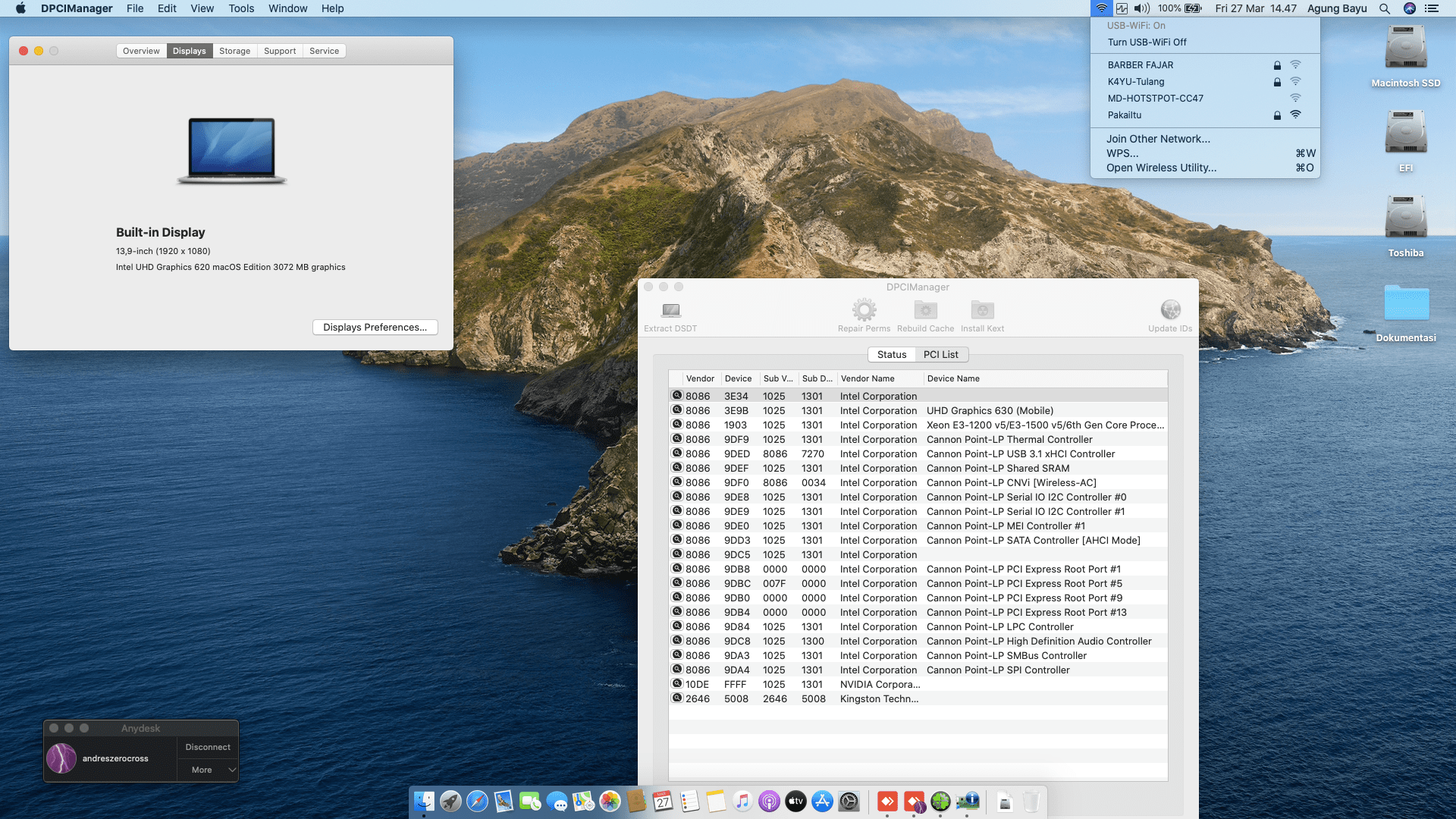Screen dimensions: 1456x819
Task: Click magnifier icon beside NVIDIA Corporation row
Action: pos(677,684)
